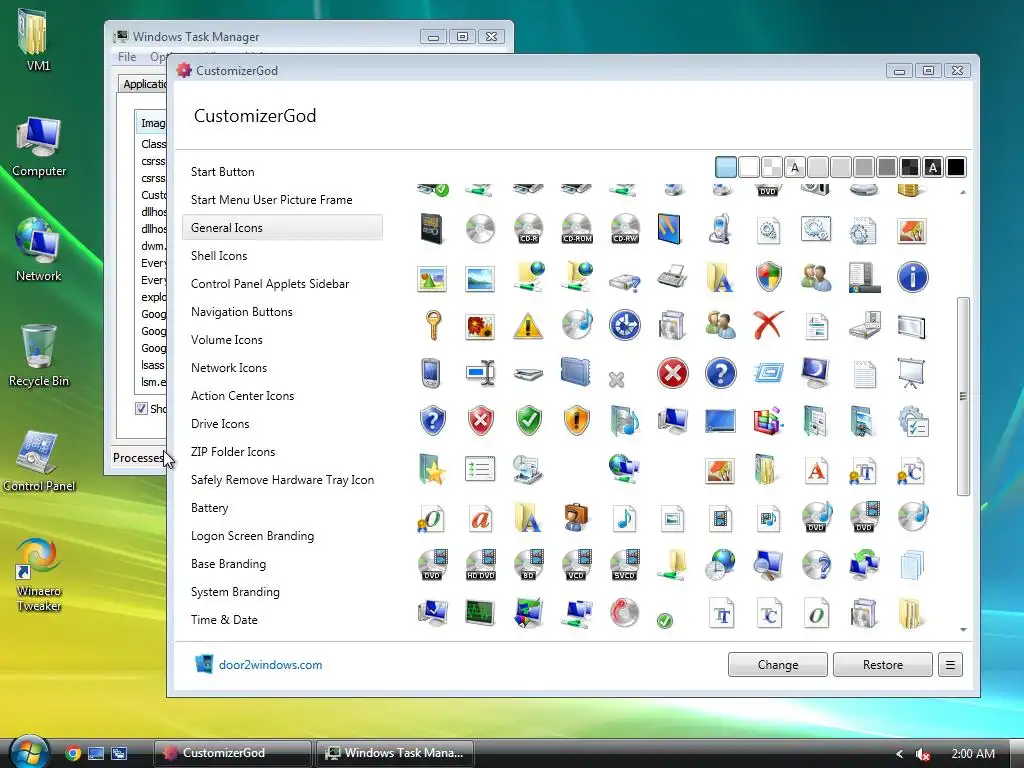Screen dimensions: 1024x768
Task: Click the icon list scroll down arrow
Action: pyautogui.click(x=963, y=630)
